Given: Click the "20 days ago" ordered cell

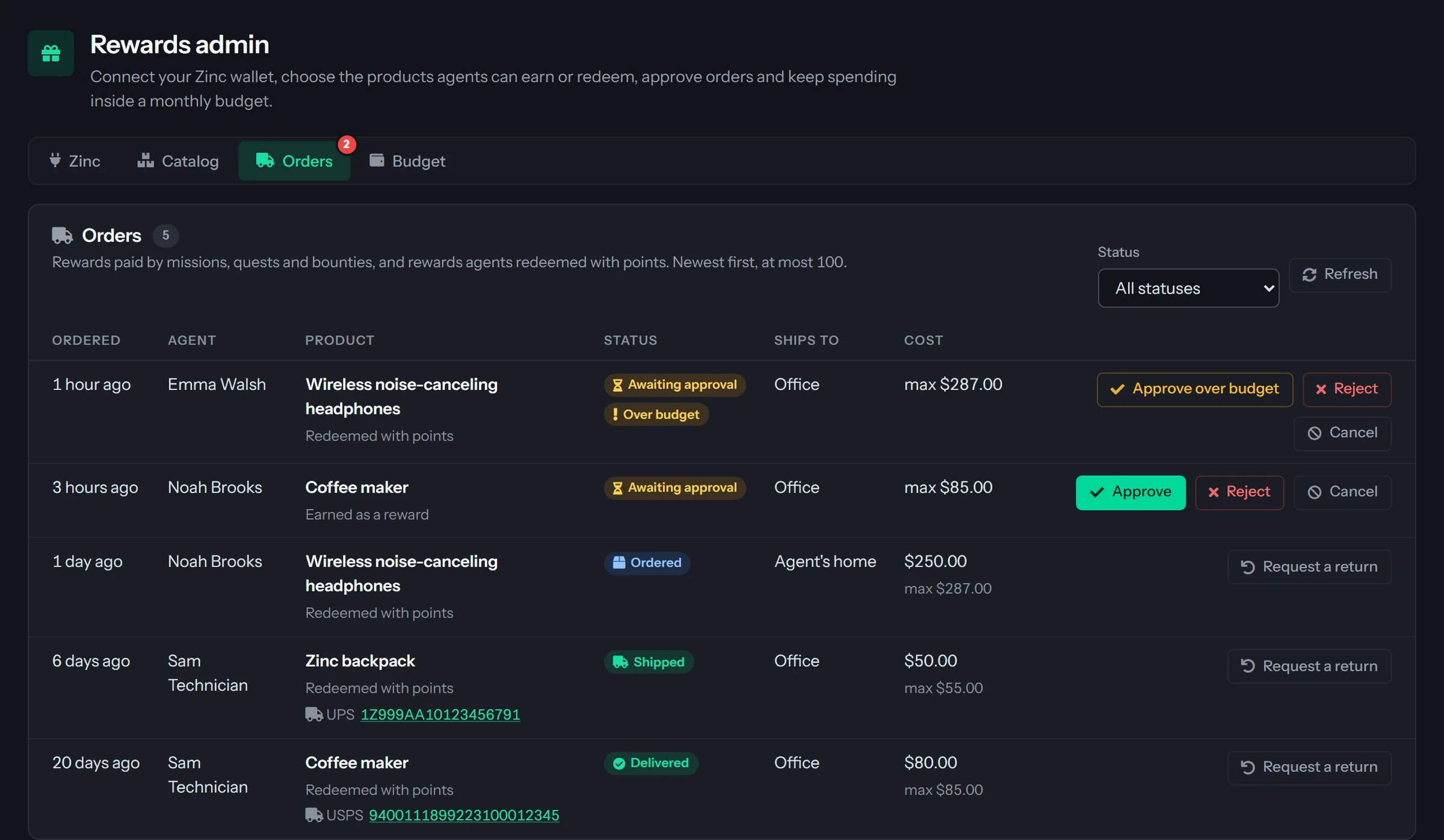Looking at the screenshot, I should pyautogui.click(x=96, y=762).
